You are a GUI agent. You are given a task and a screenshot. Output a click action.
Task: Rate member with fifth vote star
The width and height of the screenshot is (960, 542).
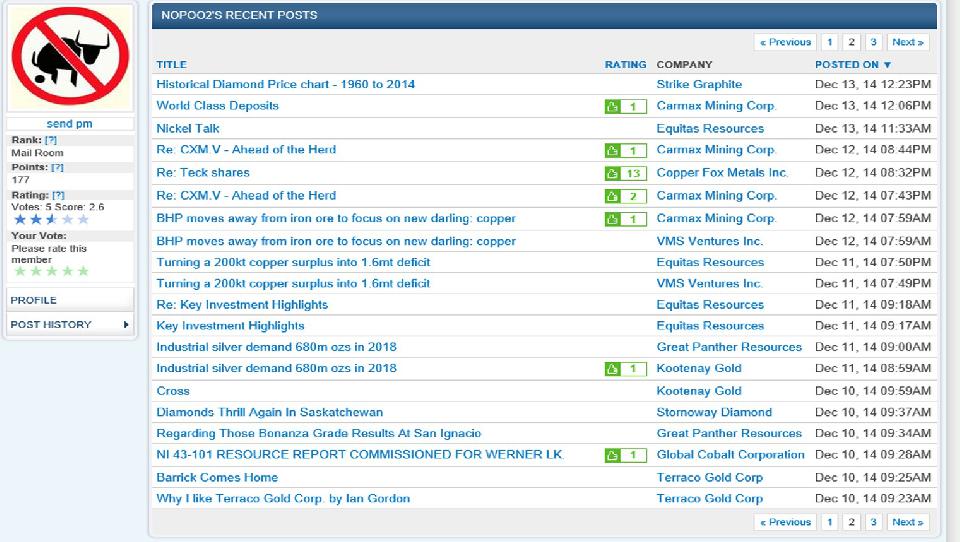[x=83, y=271]
